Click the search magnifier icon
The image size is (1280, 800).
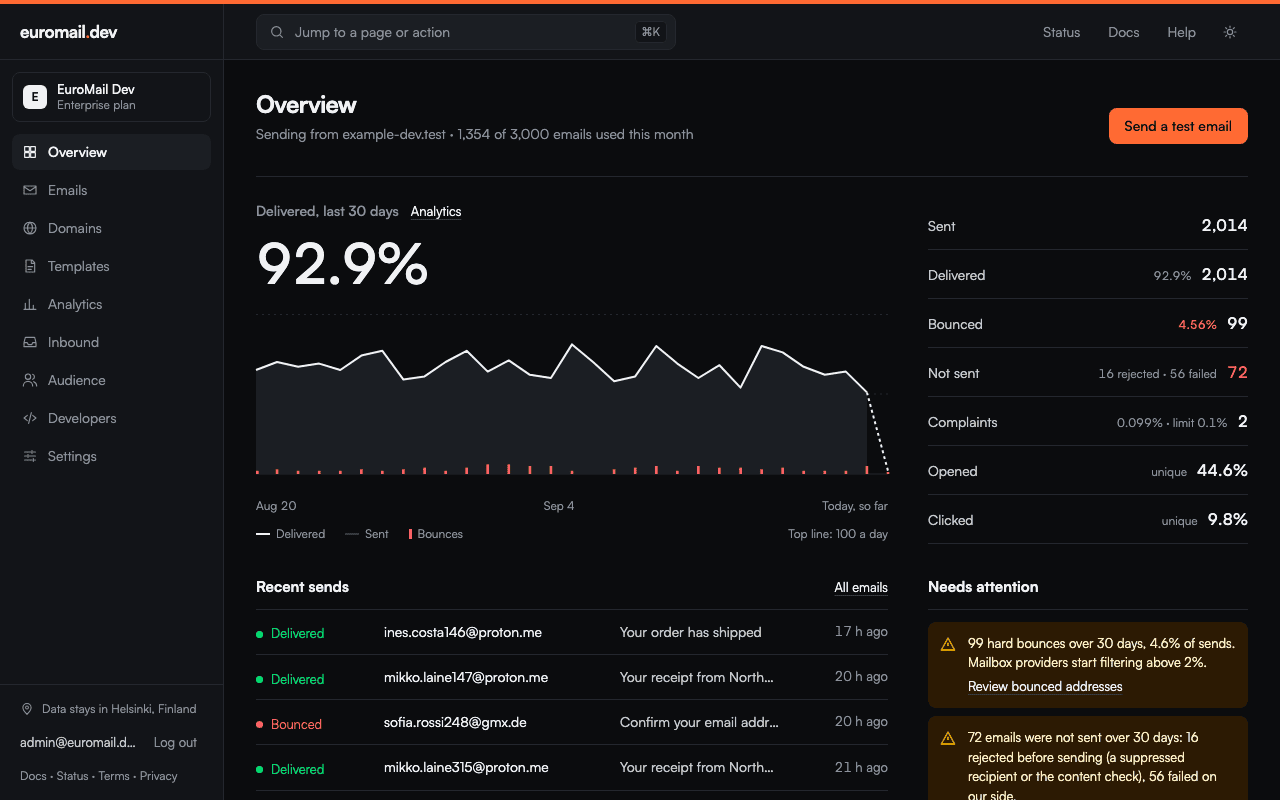277,32
